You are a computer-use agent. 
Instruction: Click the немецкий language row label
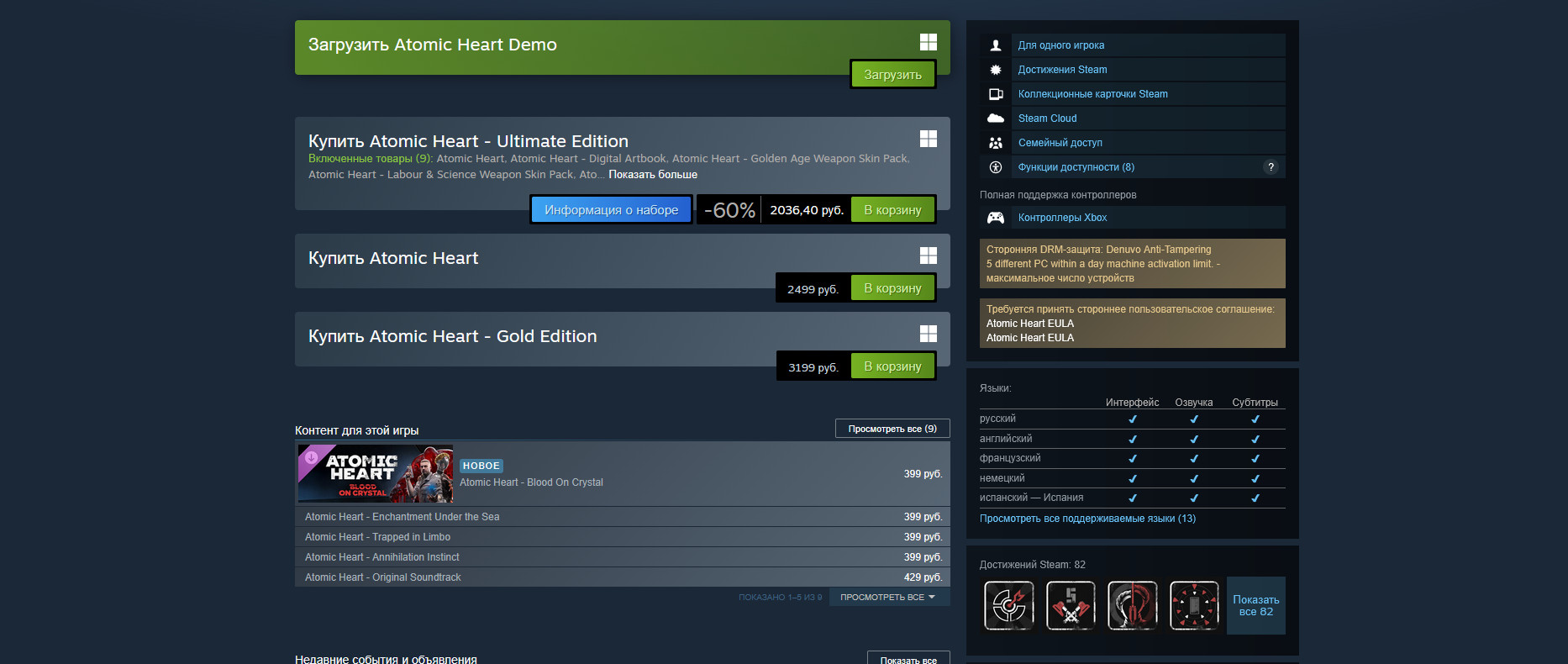(1002, 478)
